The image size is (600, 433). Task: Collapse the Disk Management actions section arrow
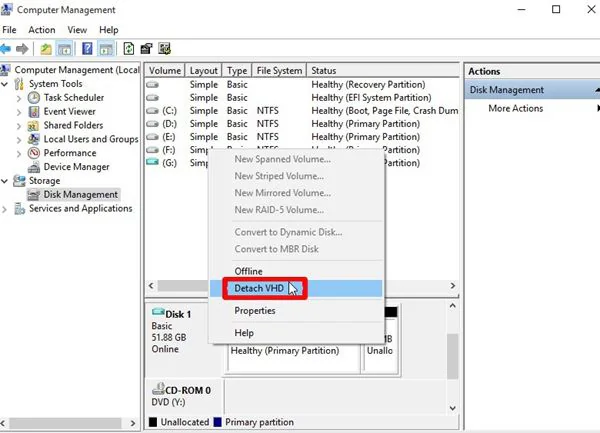click(597, 90)
